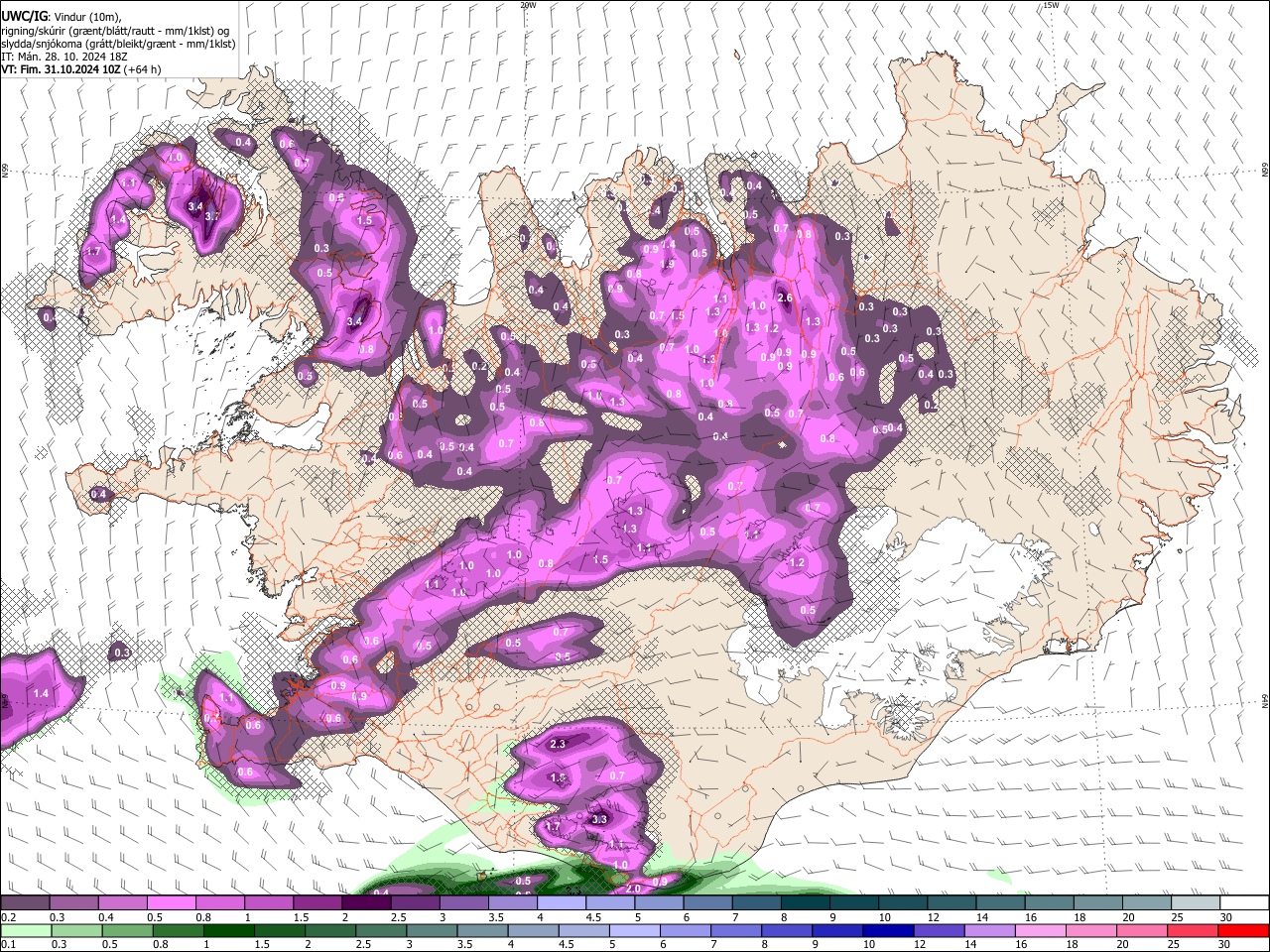
Task: Select the bright pink swatch between 0.5 and 0.8
Action: pos(171,902)
